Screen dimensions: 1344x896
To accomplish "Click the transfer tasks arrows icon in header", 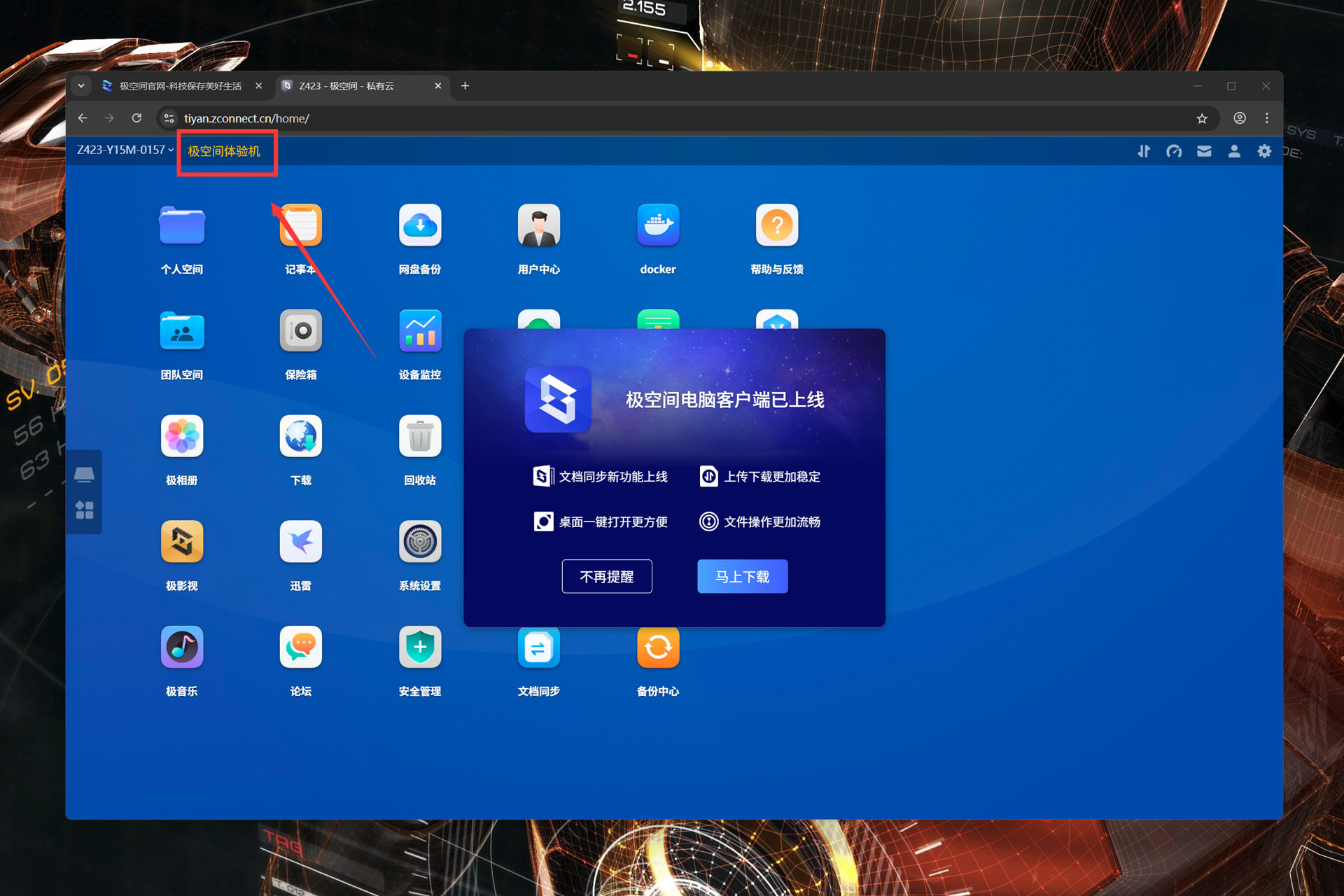I will (x=1144, y=151).
